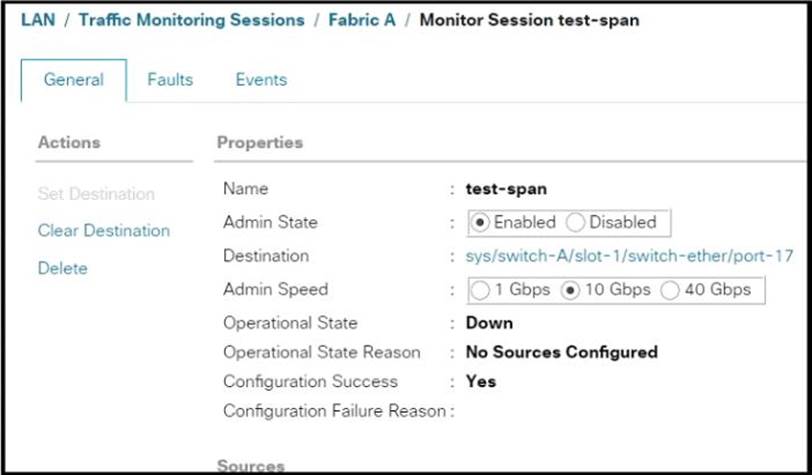Click Monitor Session test-span breadcrumb title
This screenshot has height=475, width=812.
(x=529, y=20)
